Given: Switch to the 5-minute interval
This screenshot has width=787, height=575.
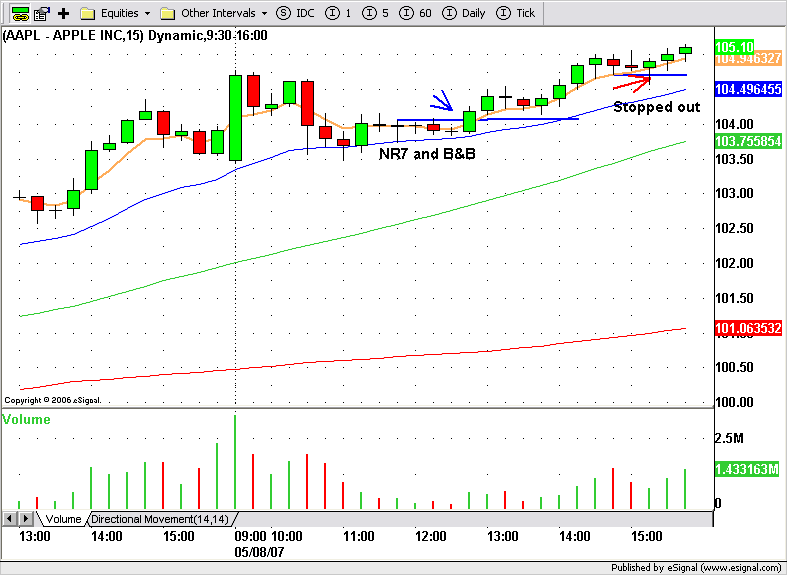Looking at the screenshot, I should tap(375, 14).
